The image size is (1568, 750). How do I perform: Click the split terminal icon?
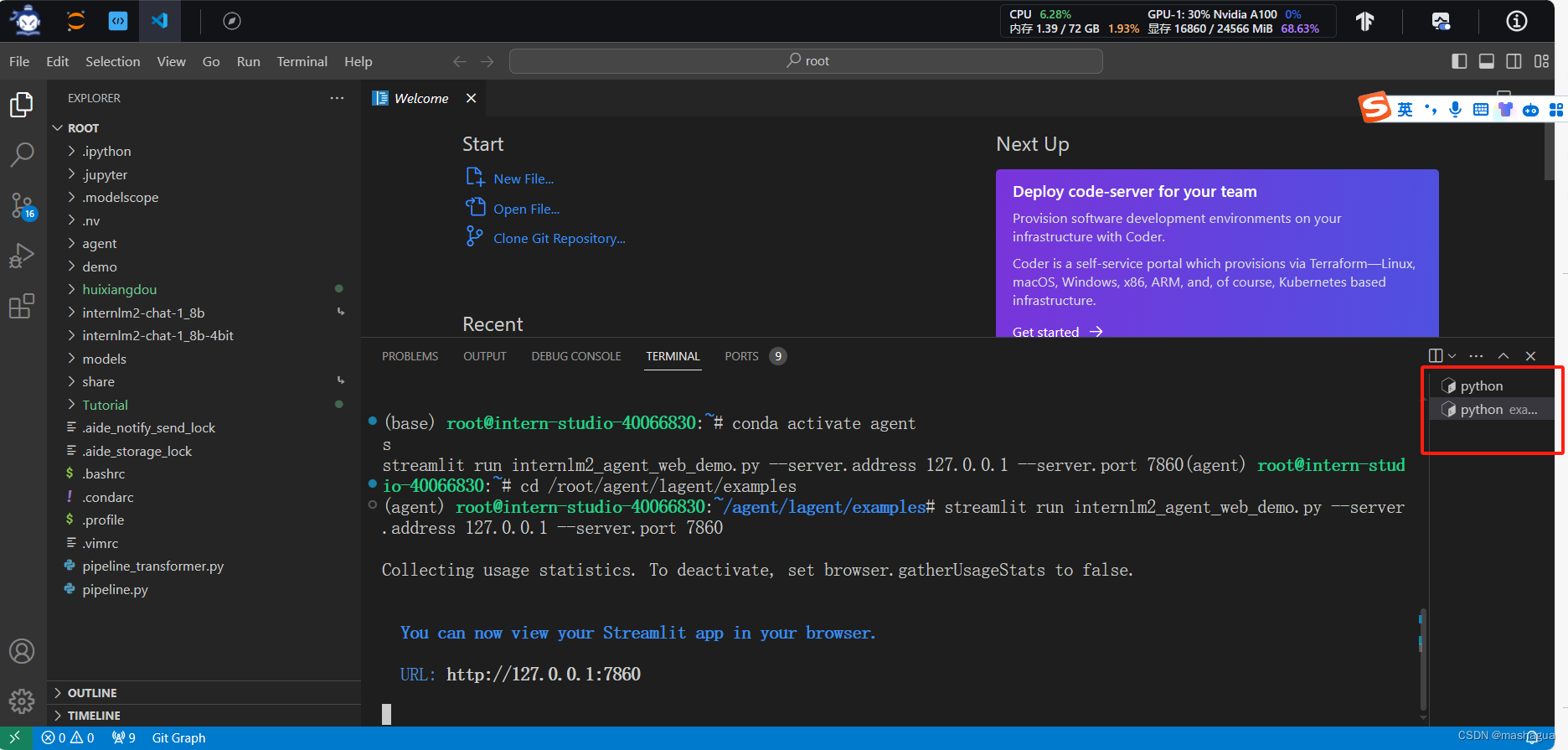[1436, 356]
